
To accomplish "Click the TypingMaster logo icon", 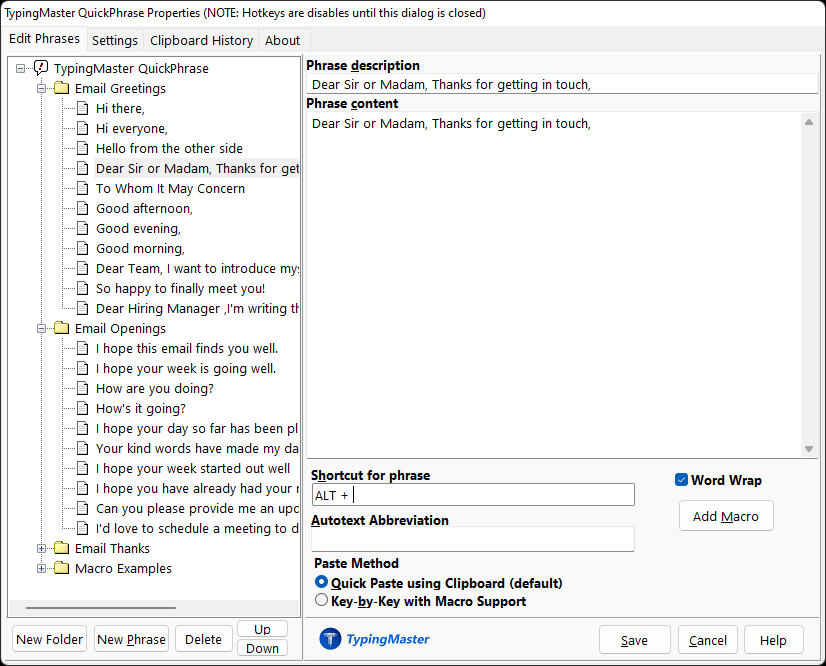I will click(330, 639).
